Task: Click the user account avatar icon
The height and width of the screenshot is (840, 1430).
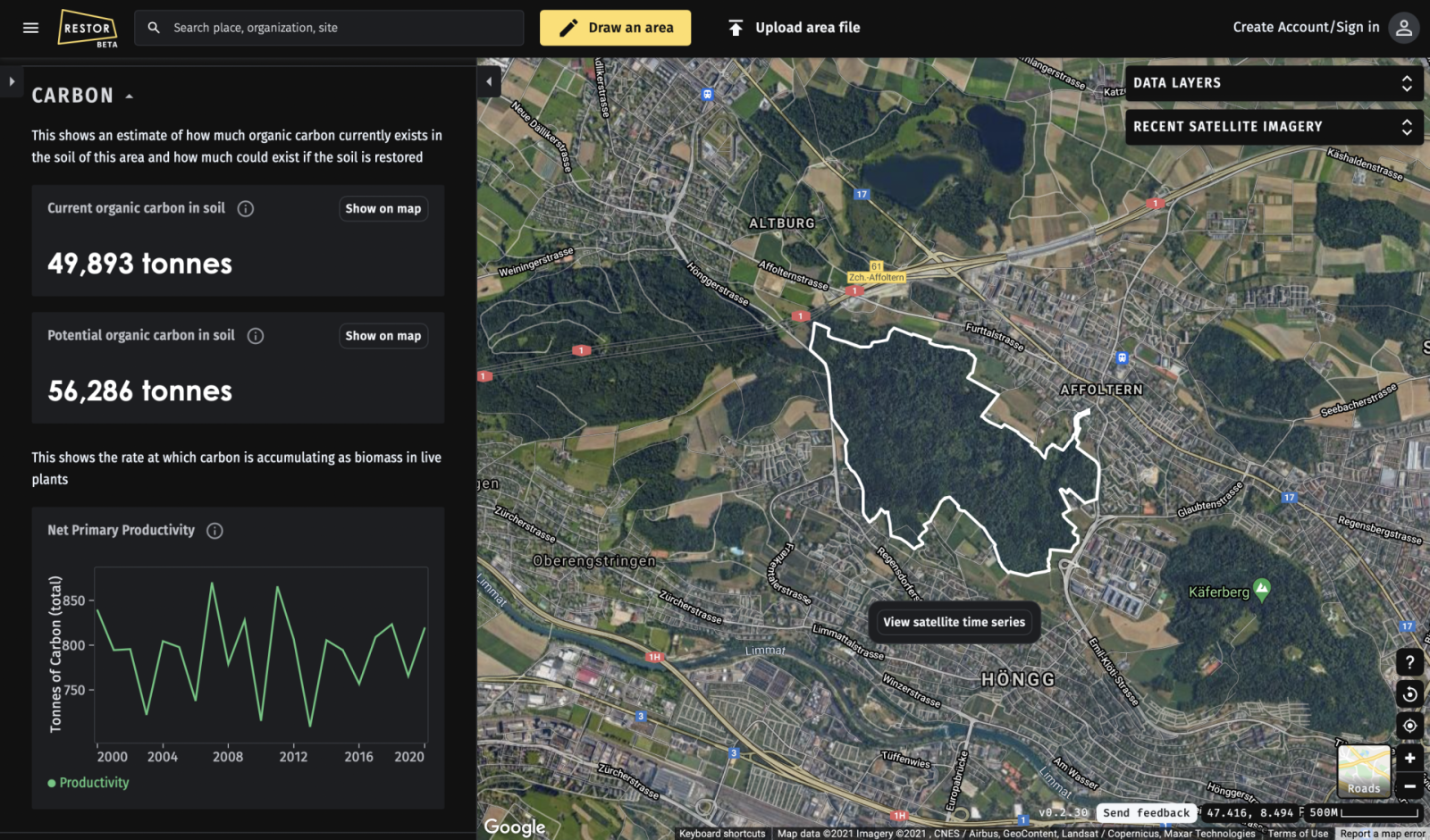Action: [x=1404, y=28]
